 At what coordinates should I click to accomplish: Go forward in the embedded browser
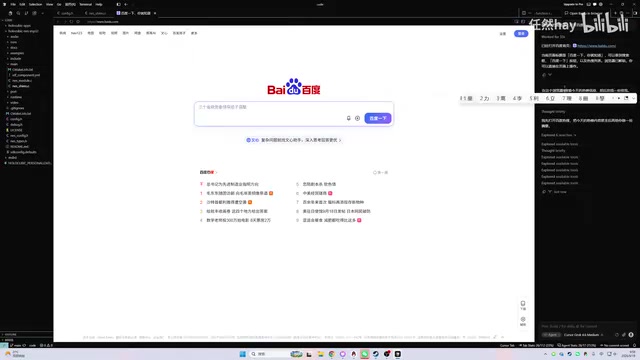[65, 22]
